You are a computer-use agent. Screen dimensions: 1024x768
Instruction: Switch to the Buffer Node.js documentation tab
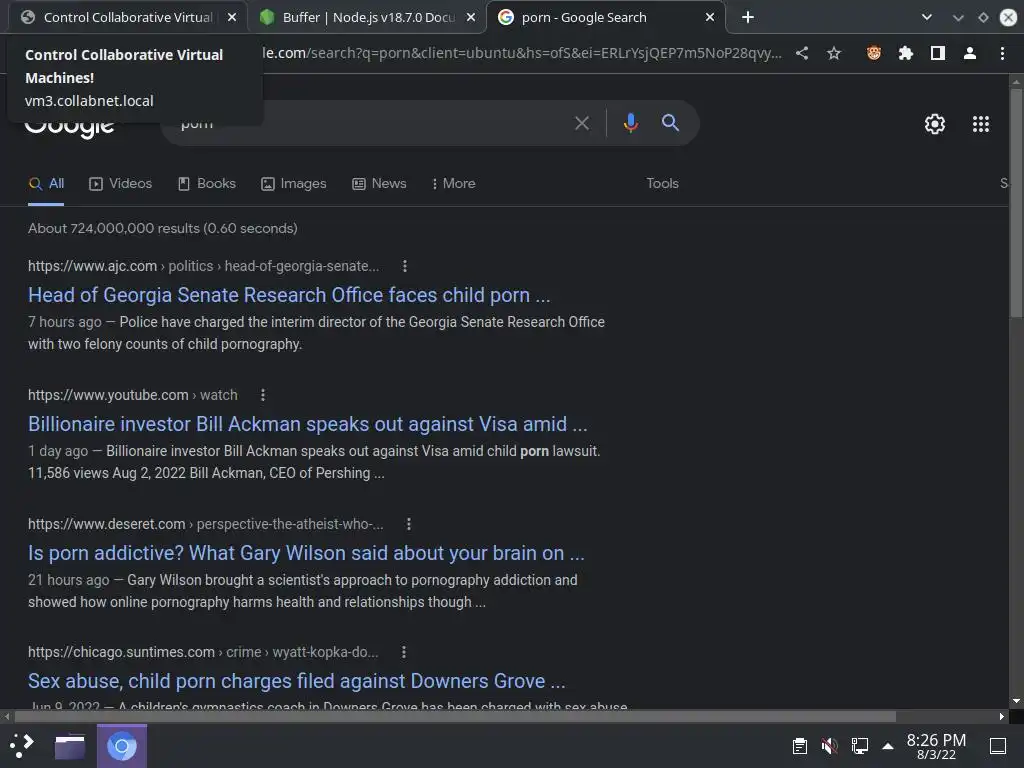tap(366, 18)
